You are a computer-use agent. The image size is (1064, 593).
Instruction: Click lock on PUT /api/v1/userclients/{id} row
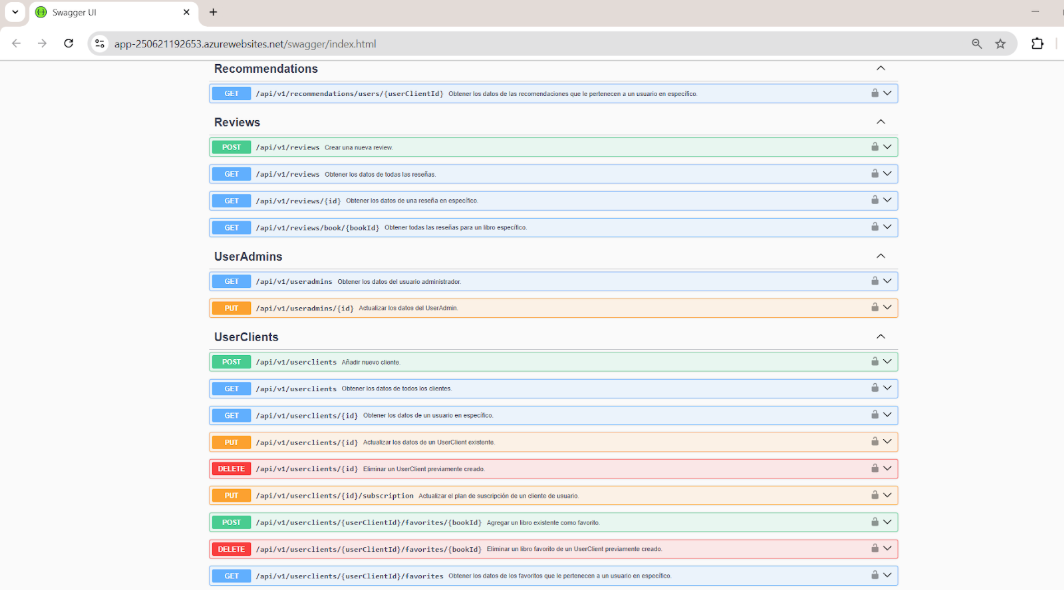click(875, 442)
